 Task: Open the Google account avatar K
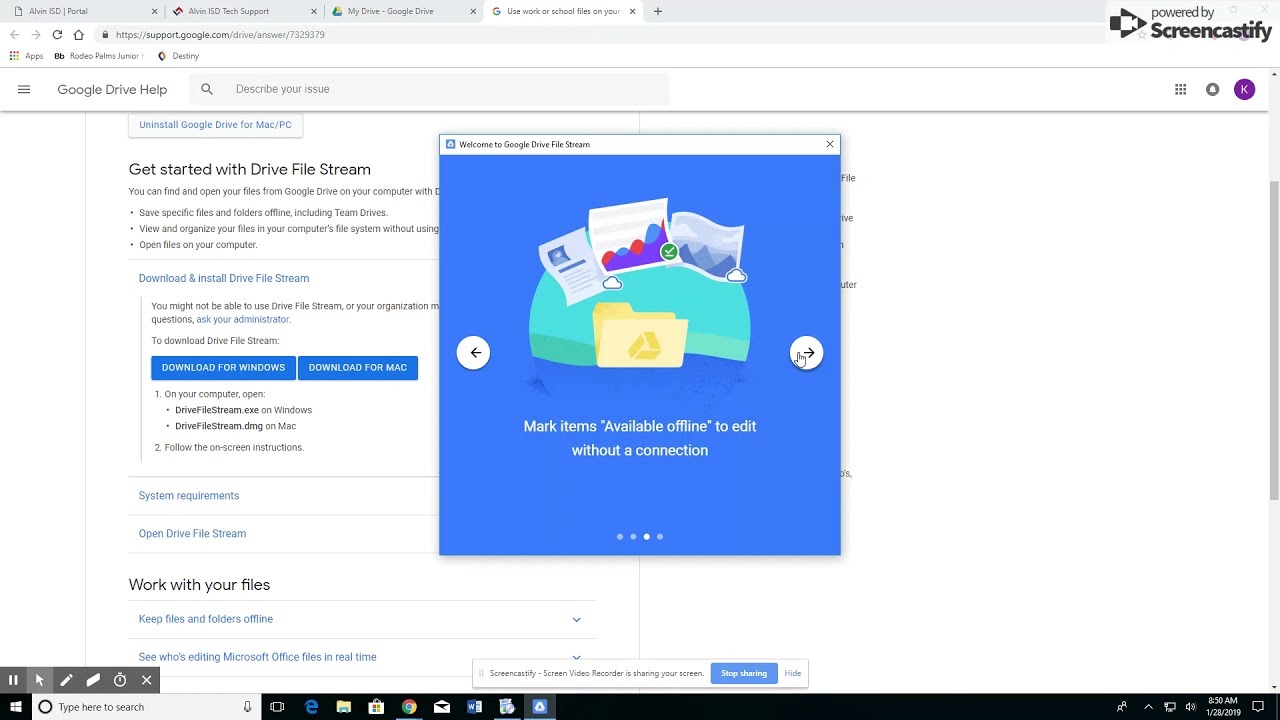(1245, 89)
